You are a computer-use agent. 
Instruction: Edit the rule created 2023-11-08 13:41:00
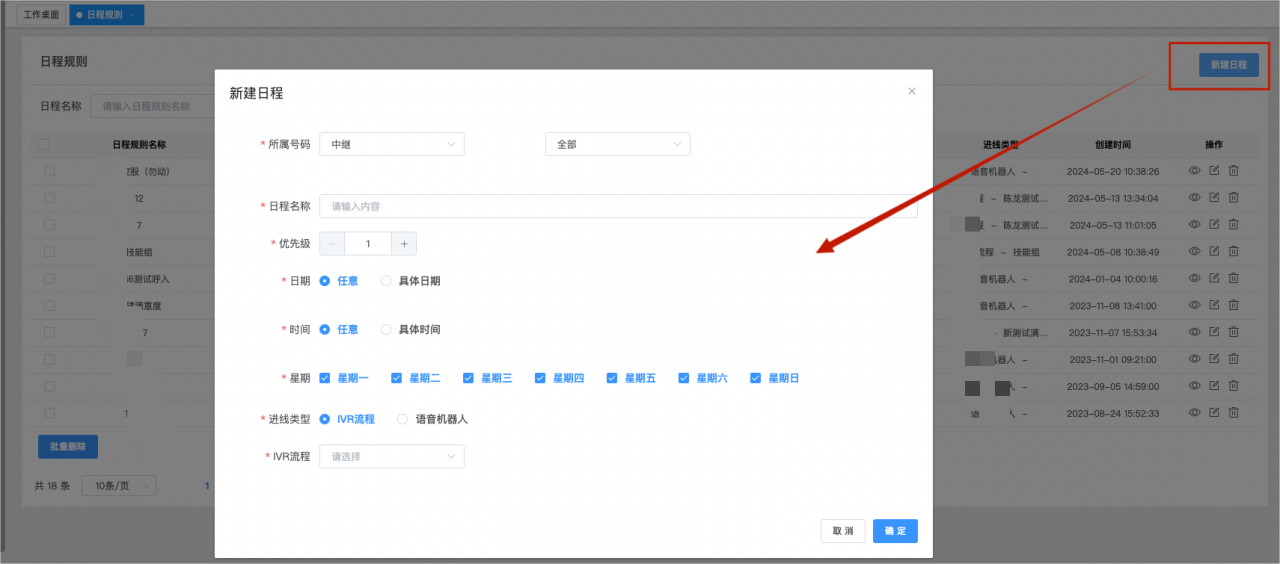coord(1214,306)
